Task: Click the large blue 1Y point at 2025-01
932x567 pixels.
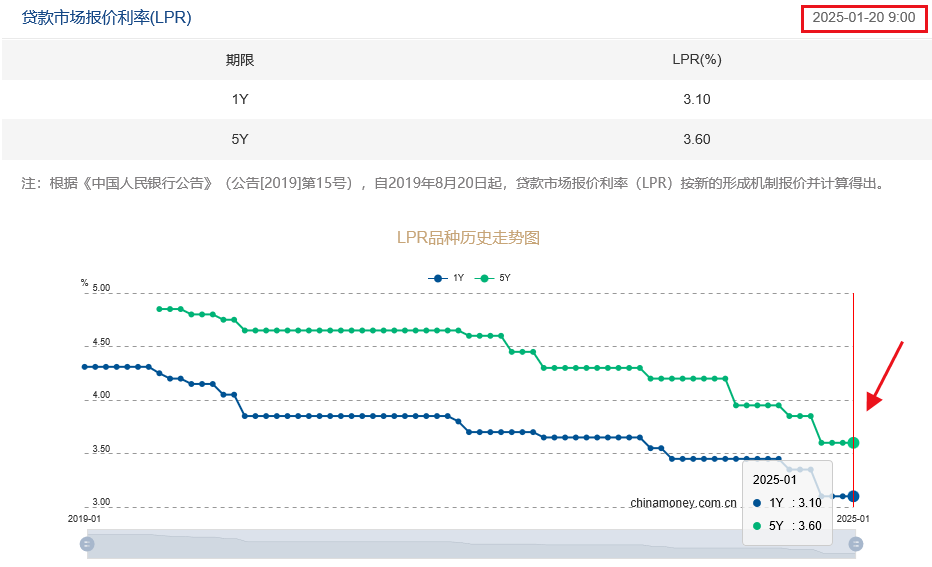Action: [x=854, y=496]
